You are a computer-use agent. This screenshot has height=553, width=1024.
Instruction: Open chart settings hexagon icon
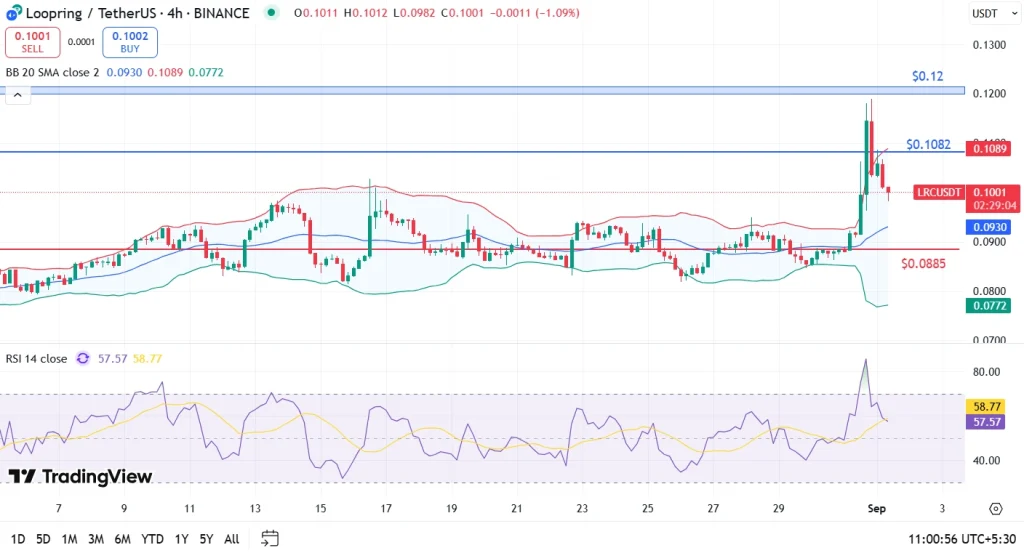click(x=995, y=509)
